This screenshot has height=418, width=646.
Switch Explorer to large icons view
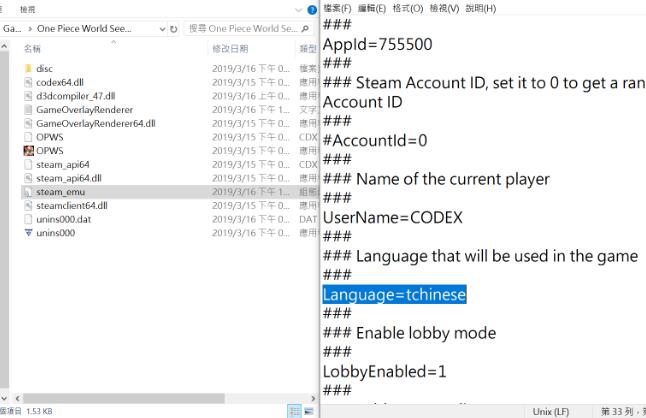309,411
